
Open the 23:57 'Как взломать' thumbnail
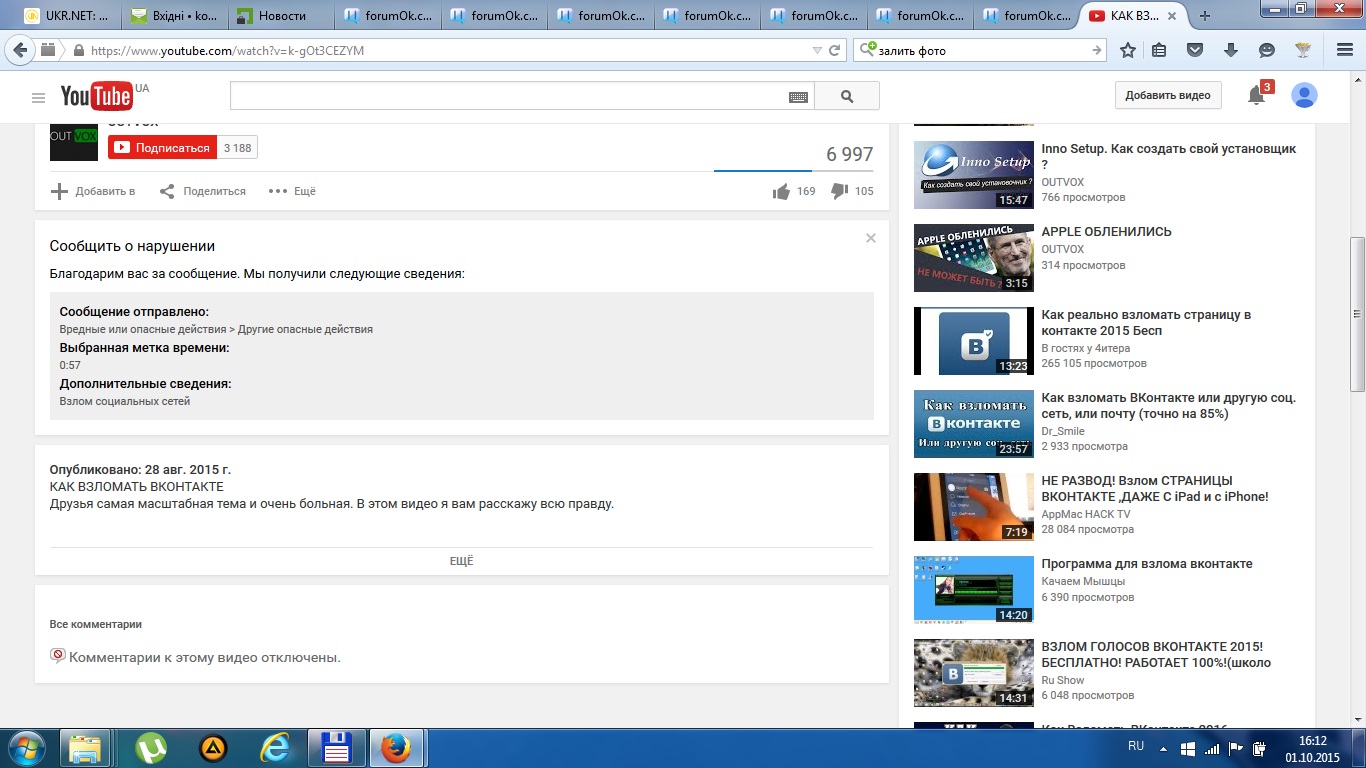point(974,424)
